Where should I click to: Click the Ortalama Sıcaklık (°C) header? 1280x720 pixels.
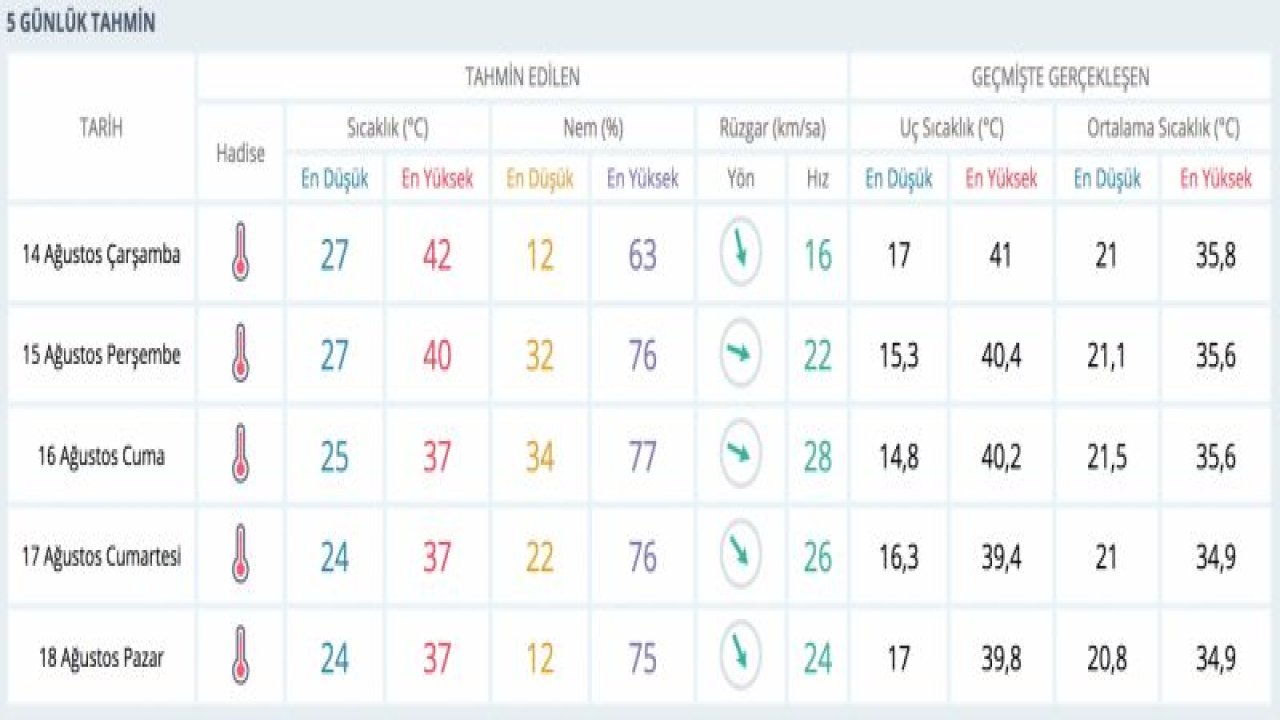(x=1162, y=128)
